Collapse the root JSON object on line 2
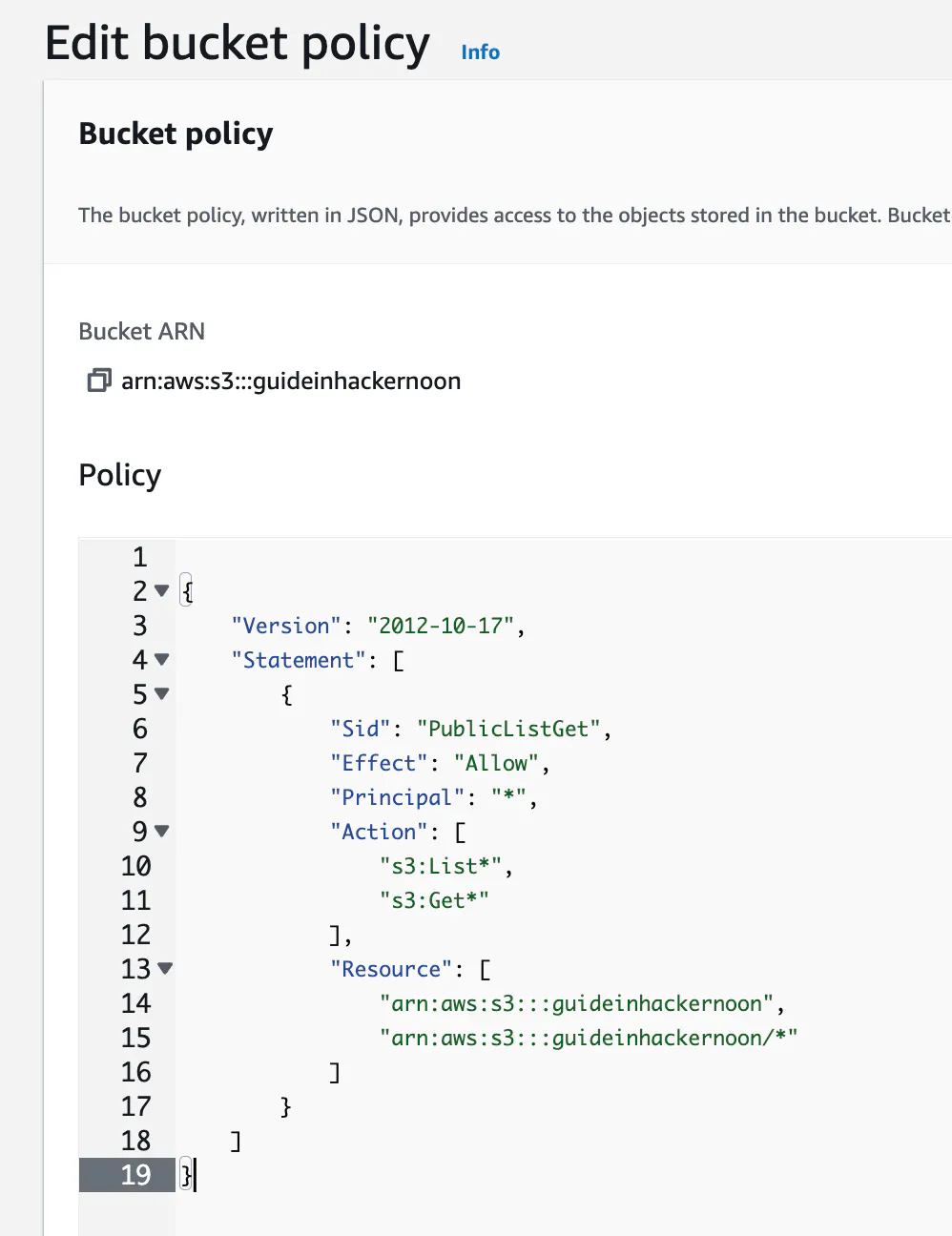 pos(162,591)
